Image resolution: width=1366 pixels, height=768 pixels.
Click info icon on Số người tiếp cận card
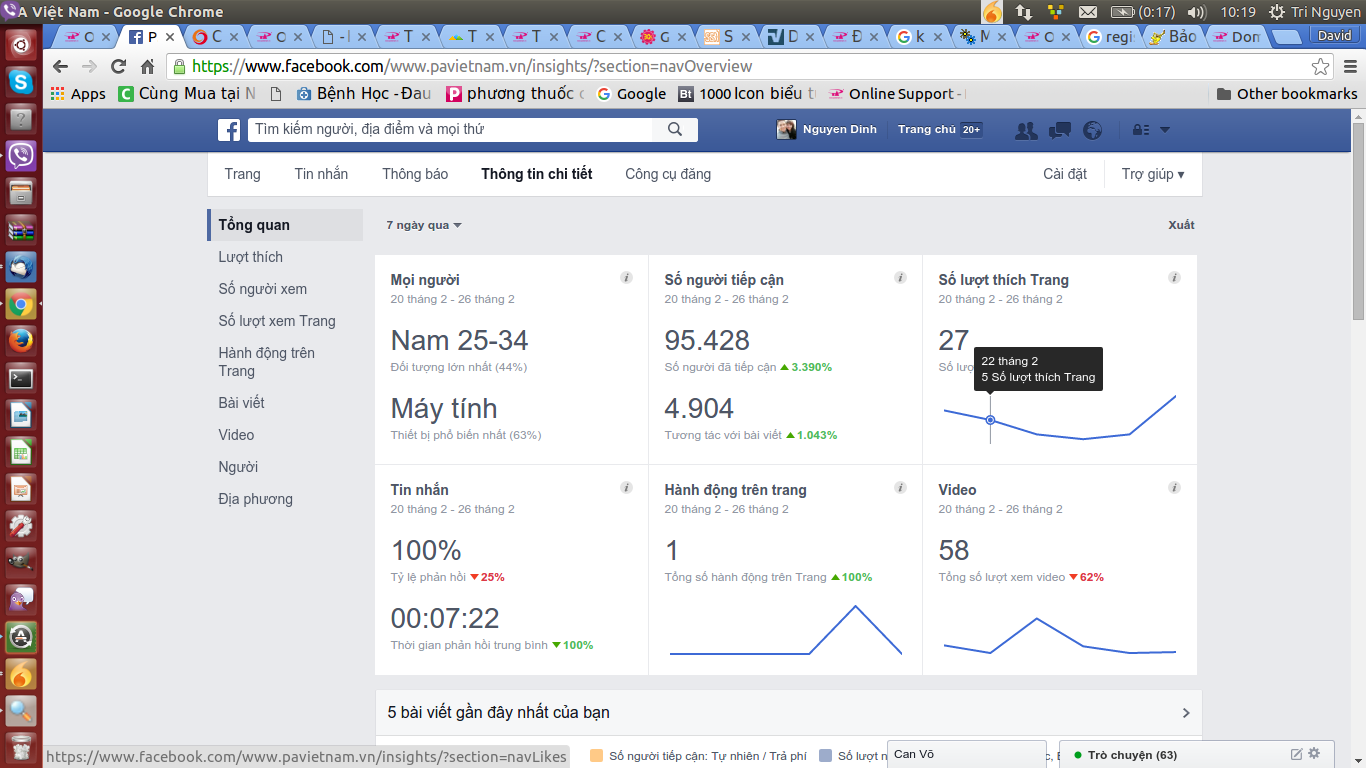[900, 278]
